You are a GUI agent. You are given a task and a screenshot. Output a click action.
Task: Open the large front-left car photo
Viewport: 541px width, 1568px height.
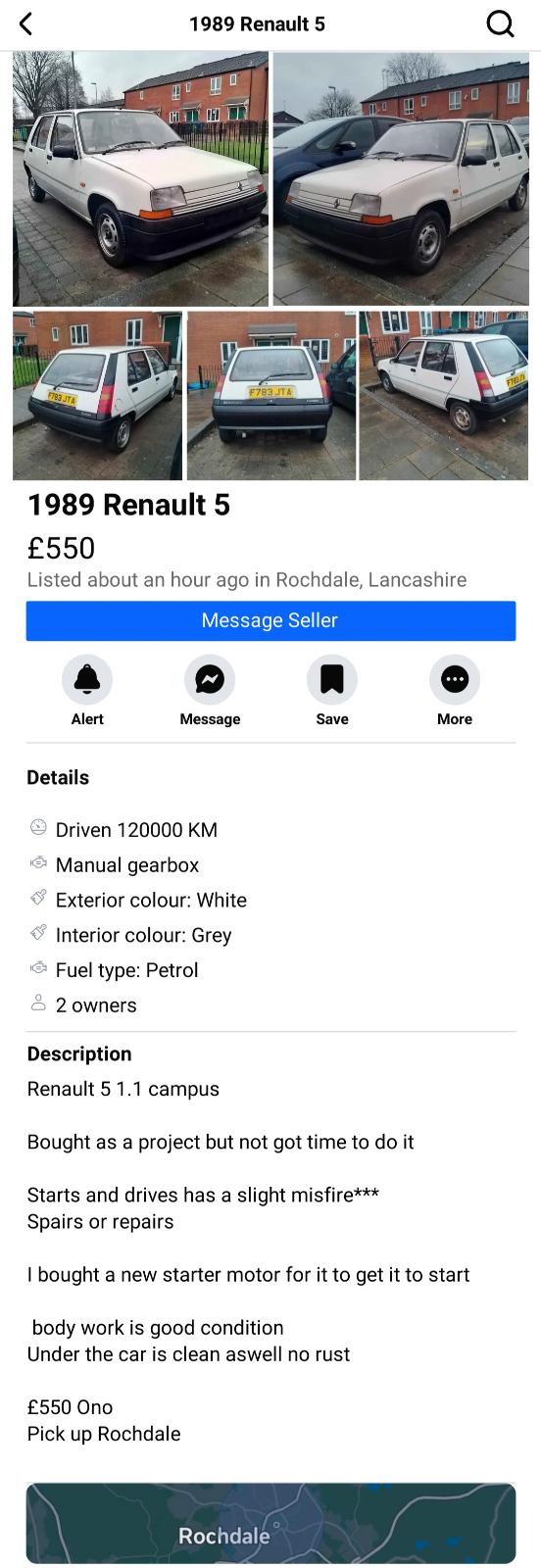pos(140,179)
